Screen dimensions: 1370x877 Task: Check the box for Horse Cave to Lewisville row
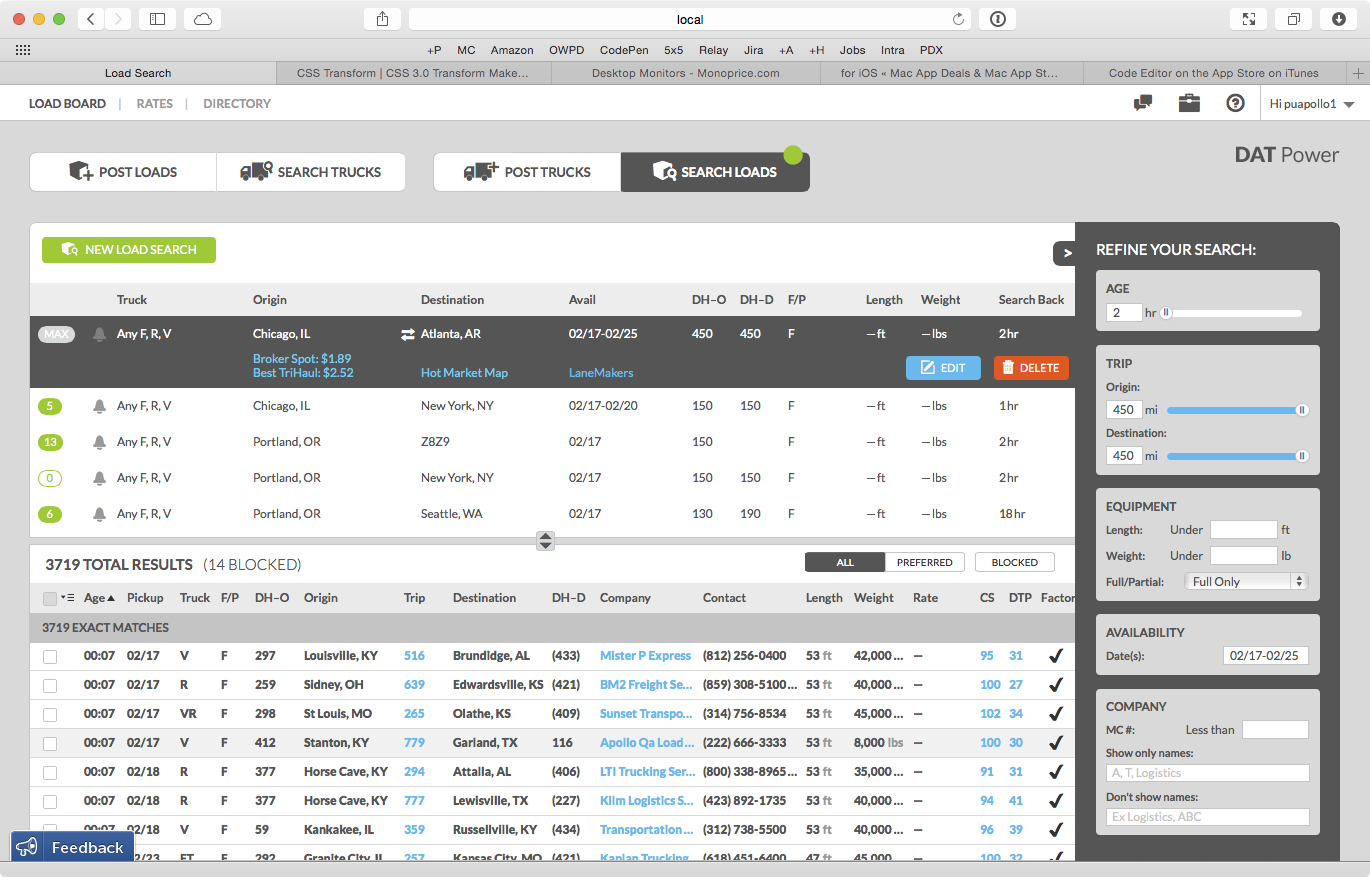coord(50,802)
